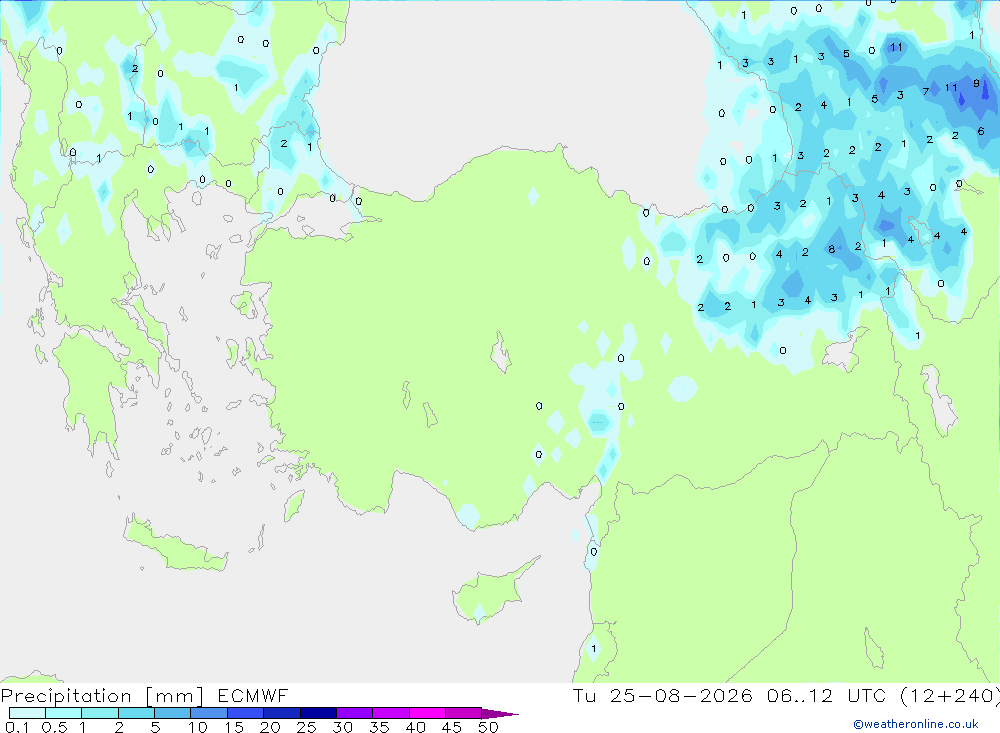Click the 'Tu' weekday label
Screen dimensions: 1000x733
584,695
